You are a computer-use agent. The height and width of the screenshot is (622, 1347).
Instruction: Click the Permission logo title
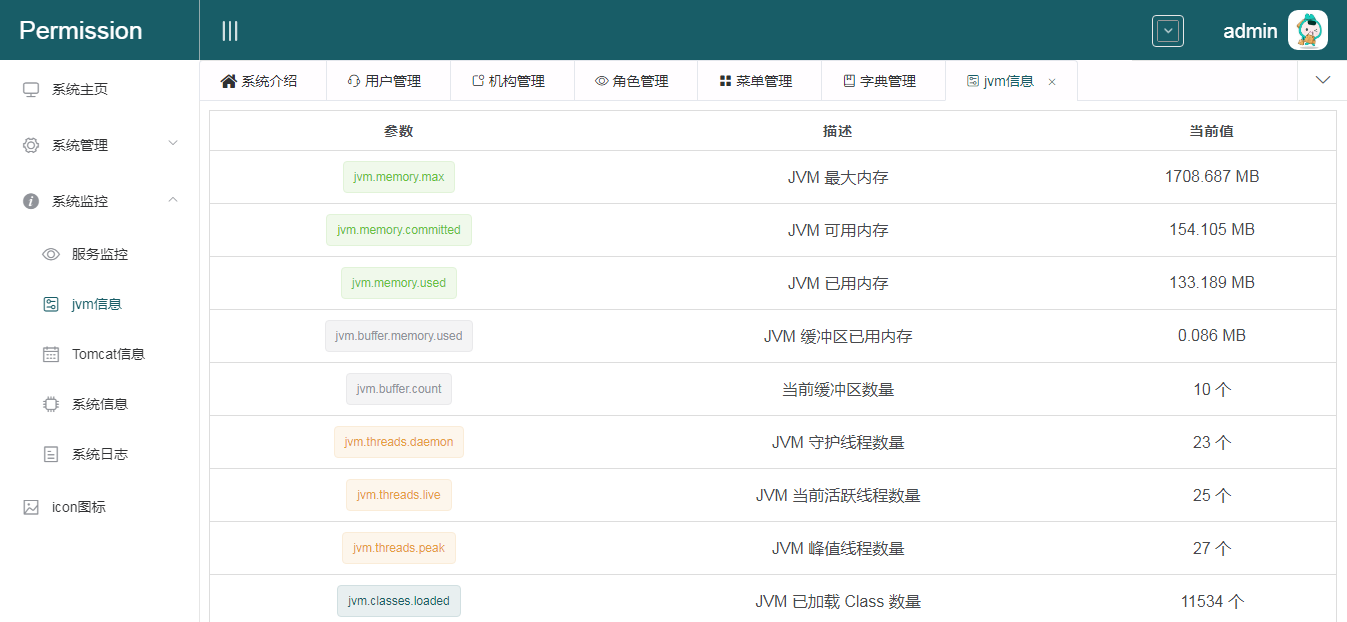click(81, 31)
